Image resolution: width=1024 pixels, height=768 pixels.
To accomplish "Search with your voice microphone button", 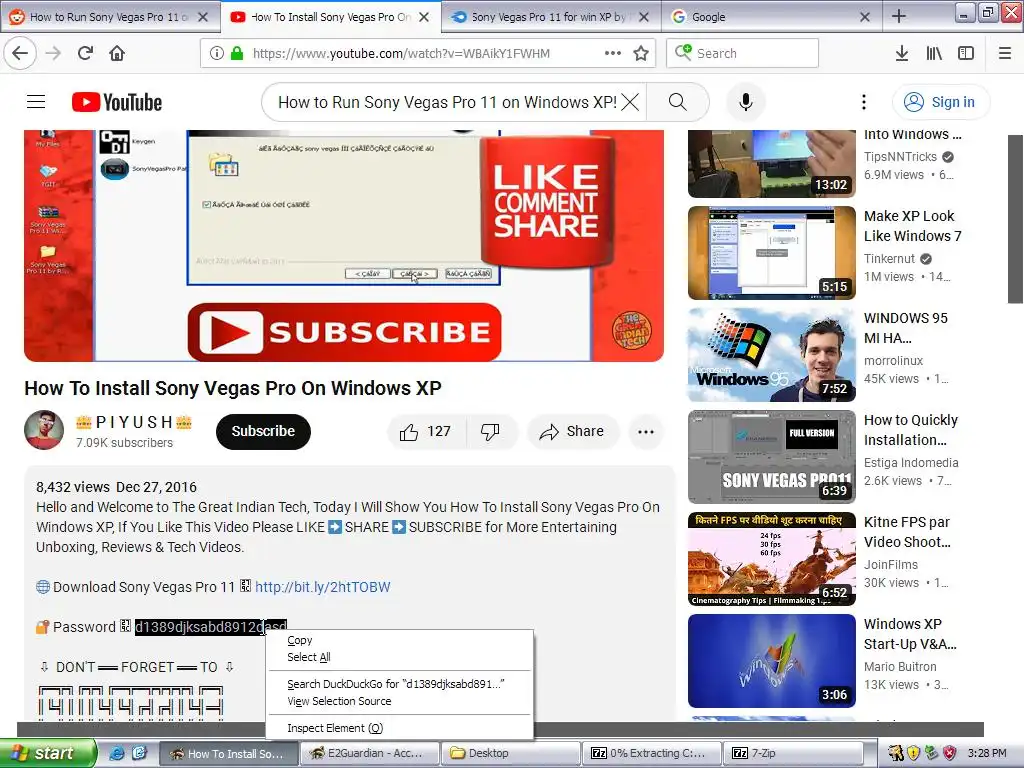I will click(x=746, y=102).
